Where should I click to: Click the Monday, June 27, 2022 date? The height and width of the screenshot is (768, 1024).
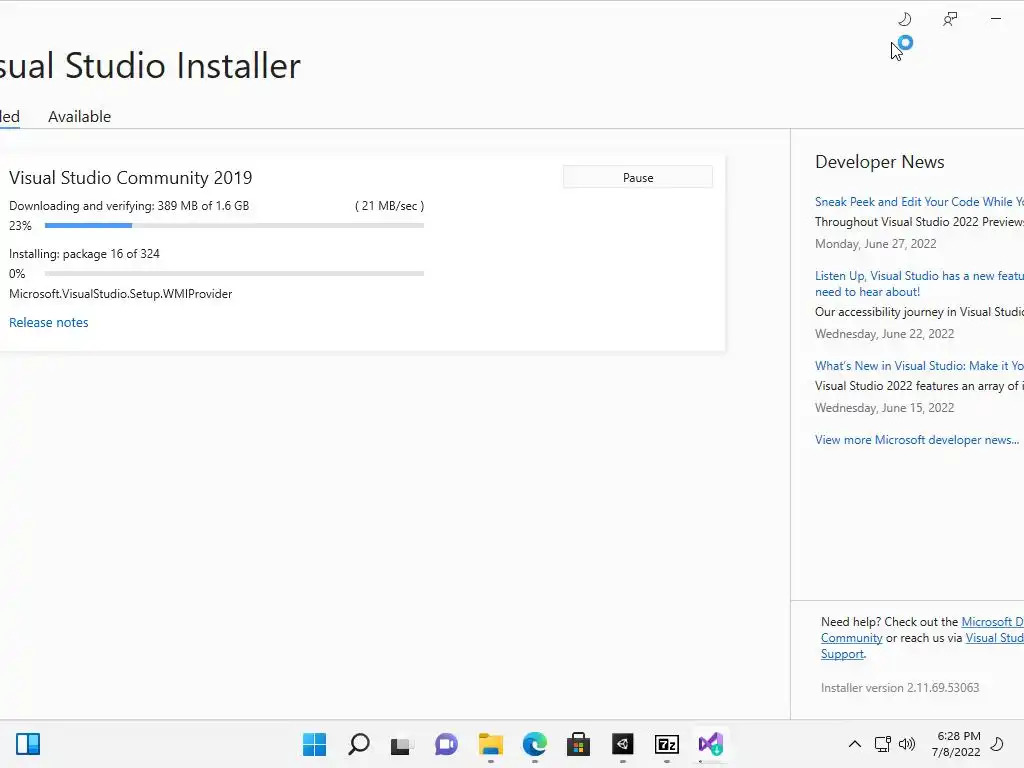[876, 244]
